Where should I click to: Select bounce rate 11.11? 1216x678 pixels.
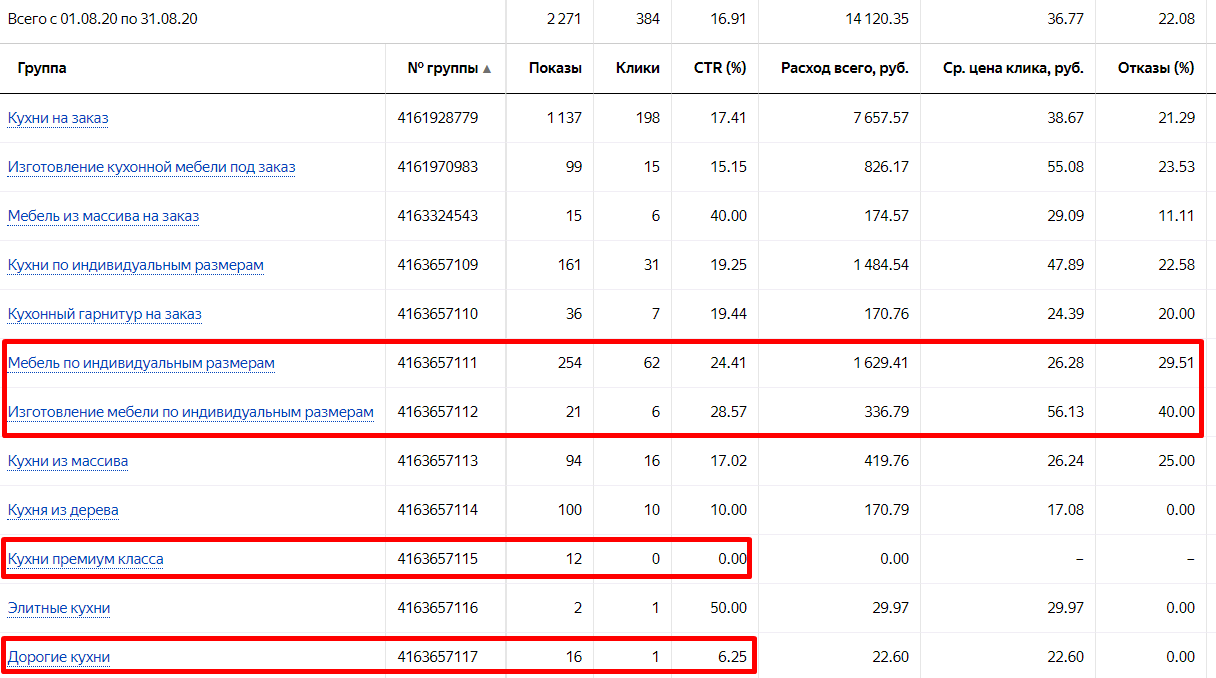pyautogui.click(x=1176, y=216)
